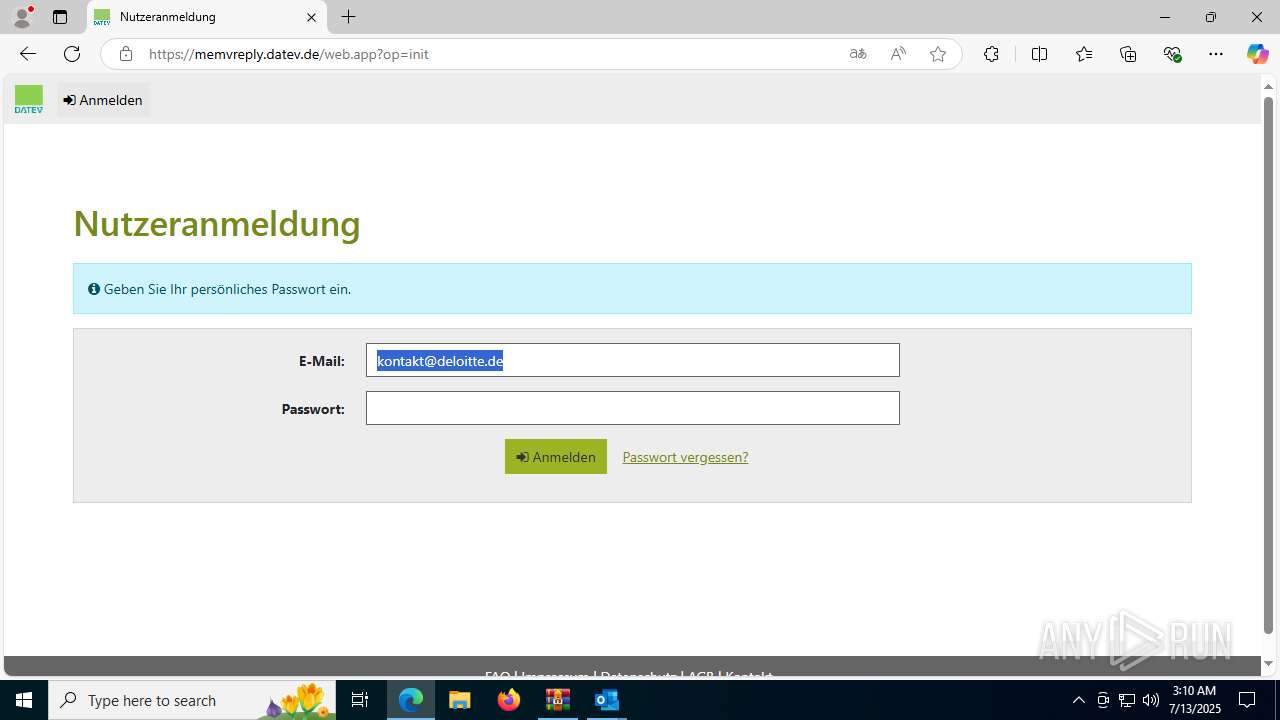The image size is (1280, 720).
Task: Open the clock and date flyout
Action: pyautogui.click(x=1194, y=700)
